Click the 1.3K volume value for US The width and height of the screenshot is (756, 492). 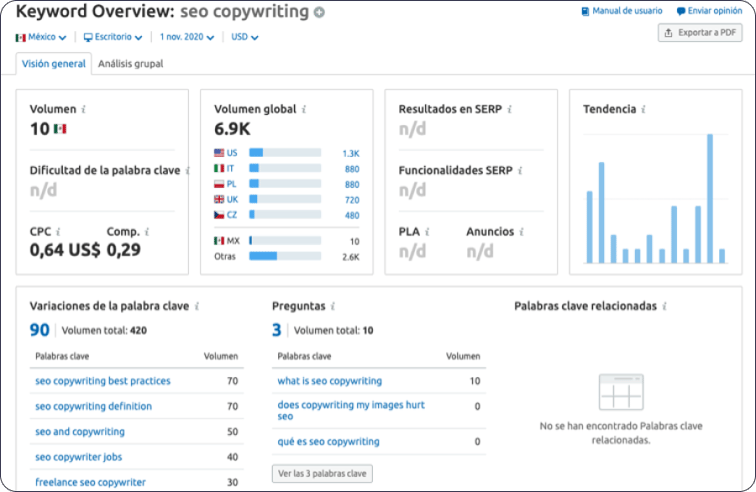tap(351, 153)
